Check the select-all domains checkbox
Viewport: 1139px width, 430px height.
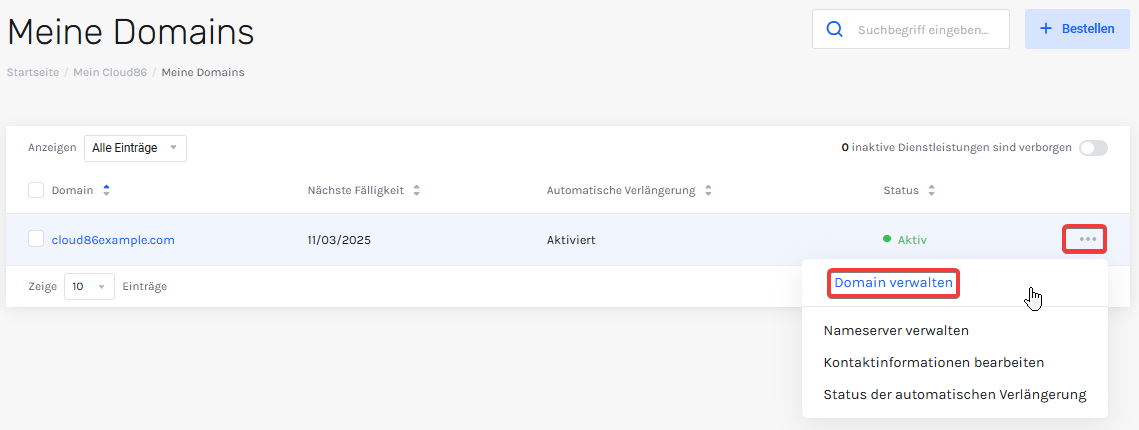(x=36, y=190)
